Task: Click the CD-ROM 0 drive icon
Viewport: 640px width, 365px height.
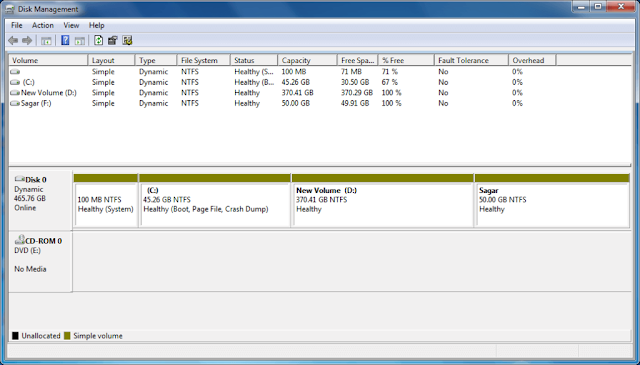Action: [x=19, y=240]
